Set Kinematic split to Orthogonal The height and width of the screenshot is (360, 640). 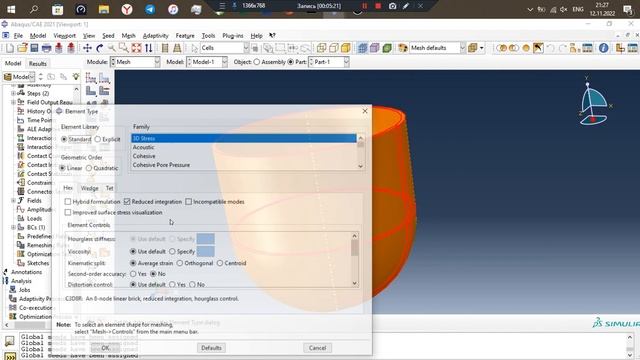click(180, 263)
